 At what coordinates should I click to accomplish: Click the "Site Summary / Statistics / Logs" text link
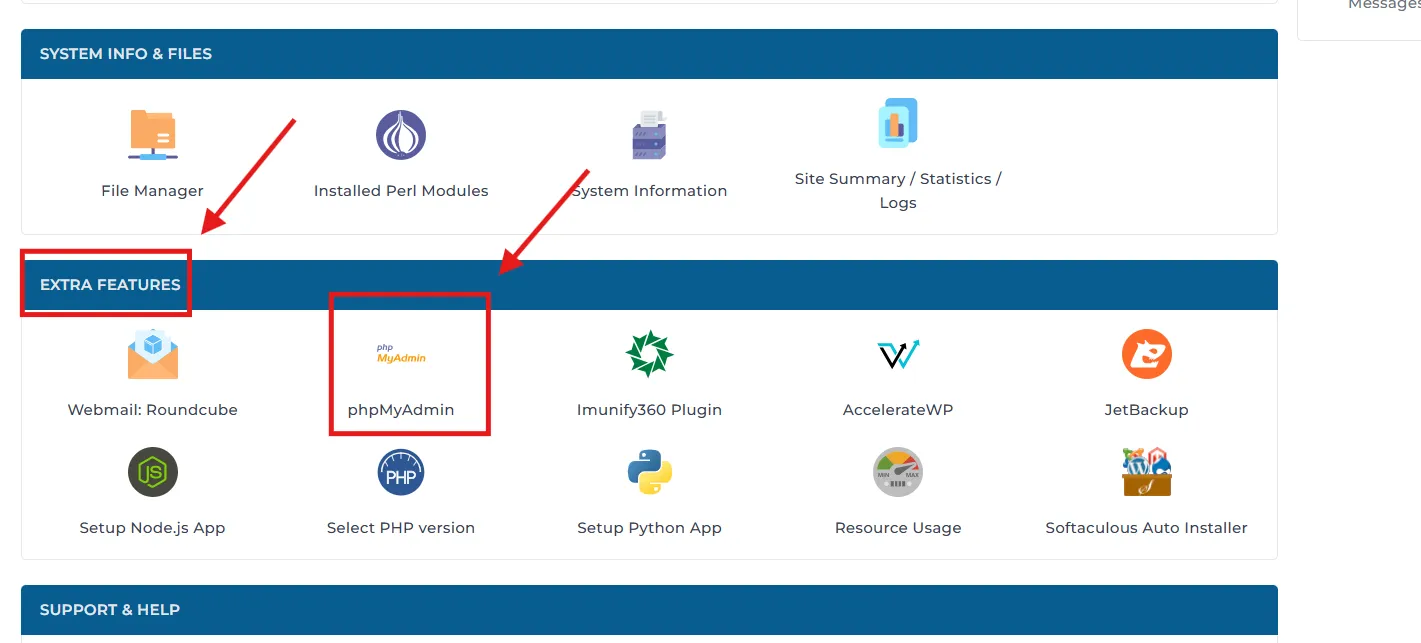click(897, 190)
